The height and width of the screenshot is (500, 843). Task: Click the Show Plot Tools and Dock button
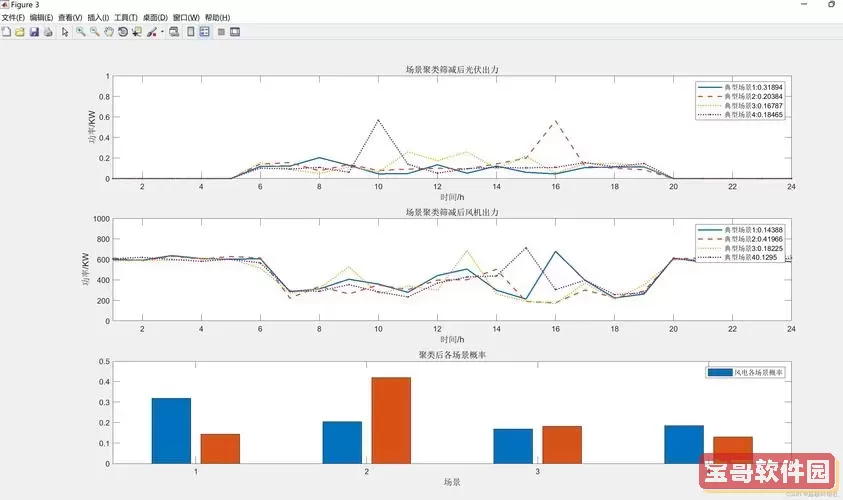click(235, 32)
